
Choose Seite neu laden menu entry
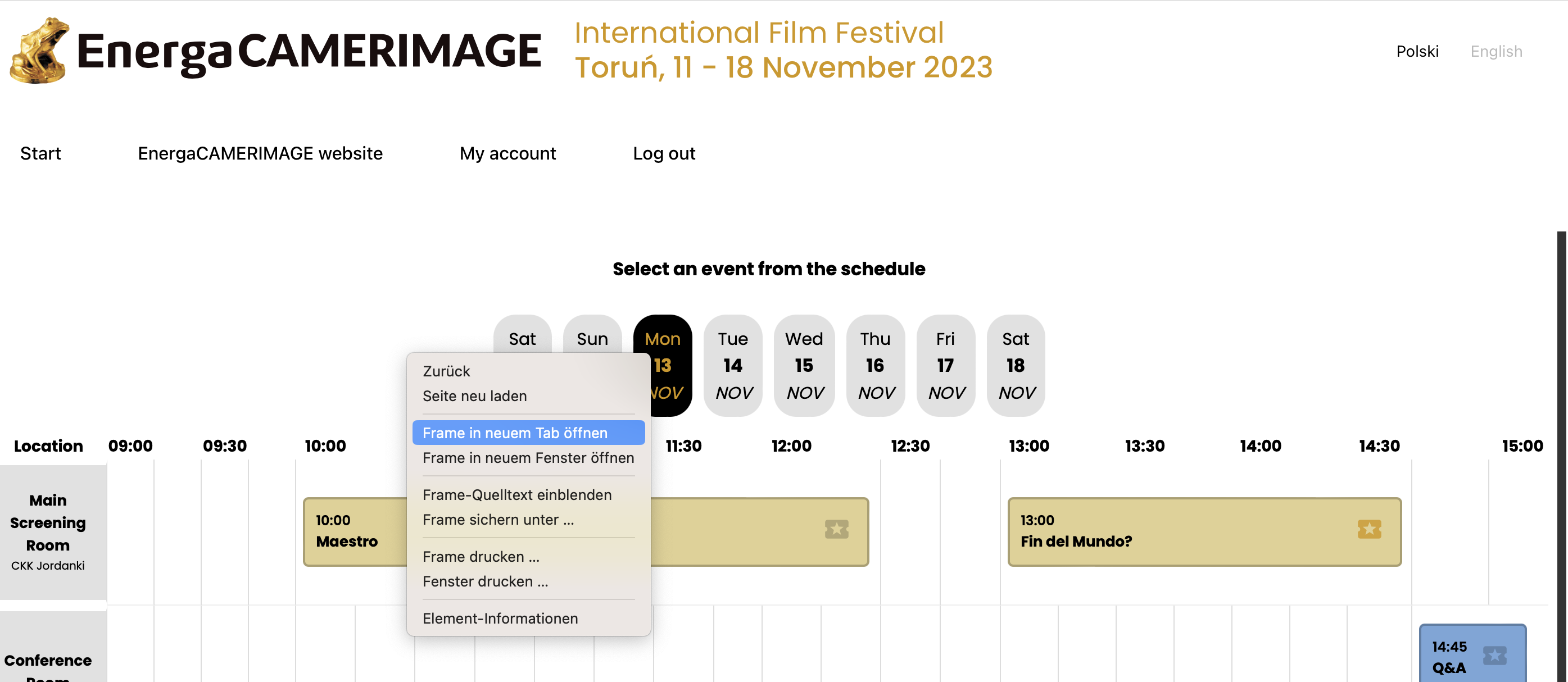pyautogui.click(x=474, y=396)
